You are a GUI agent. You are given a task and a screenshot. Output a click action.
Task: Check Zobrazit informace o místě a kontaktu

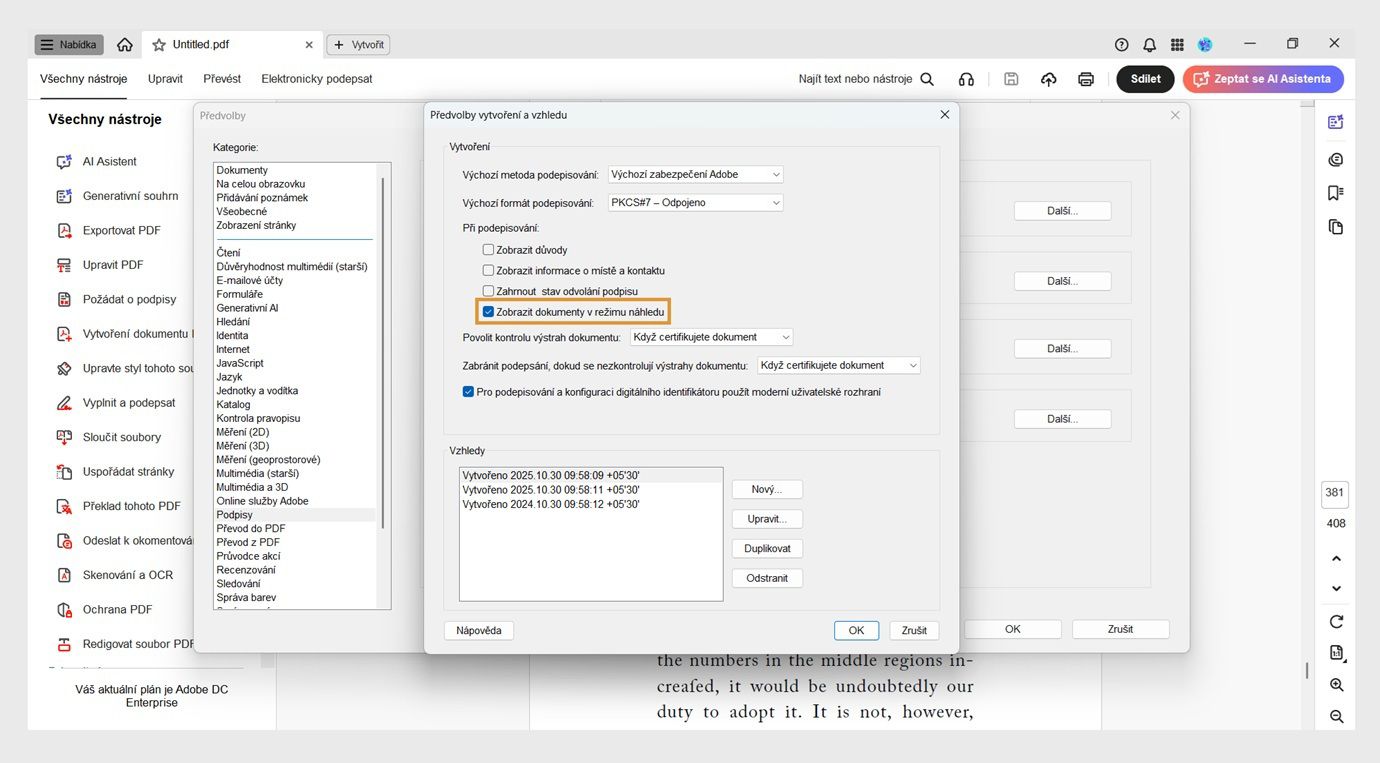pos(488,271)
